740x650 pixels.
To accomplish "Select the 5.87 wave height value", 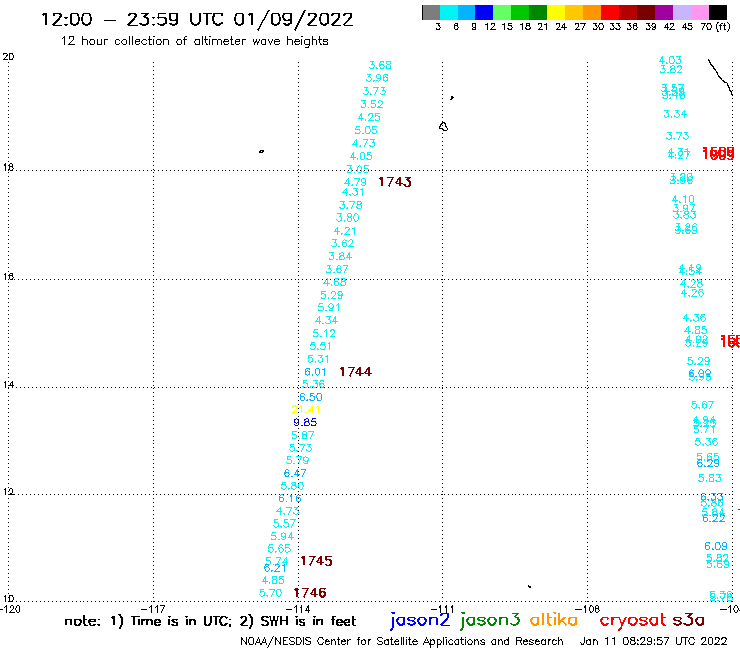I will [303, 435].
